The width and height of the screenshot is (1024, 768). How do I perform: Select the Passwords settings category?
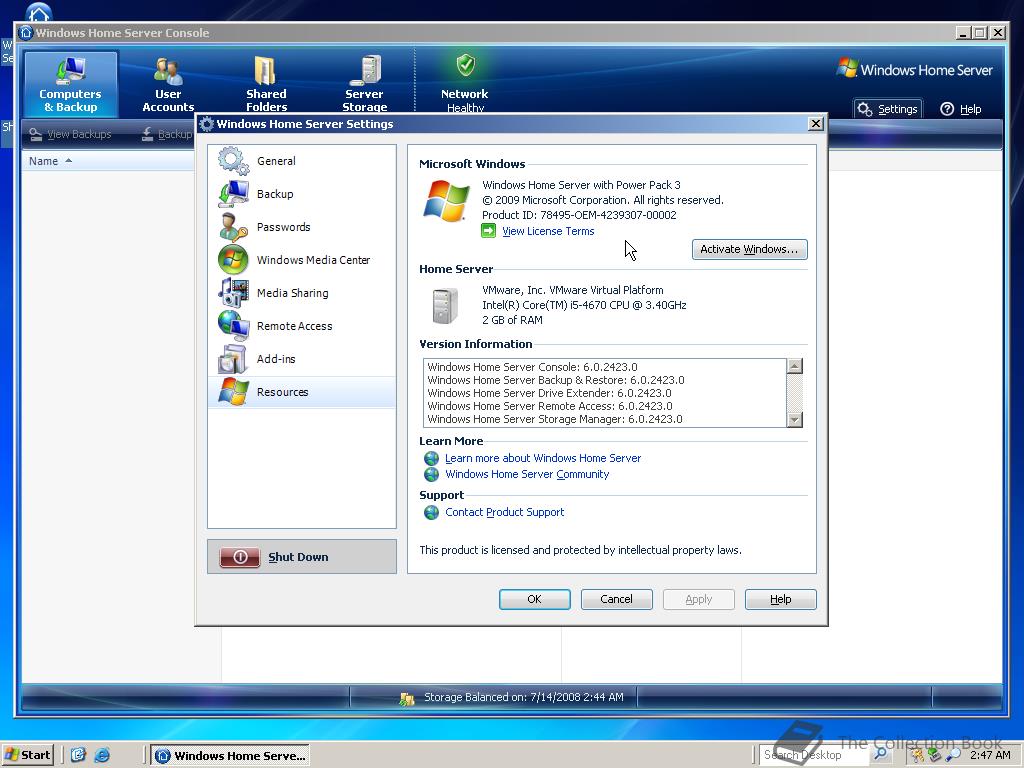point(302,227)
